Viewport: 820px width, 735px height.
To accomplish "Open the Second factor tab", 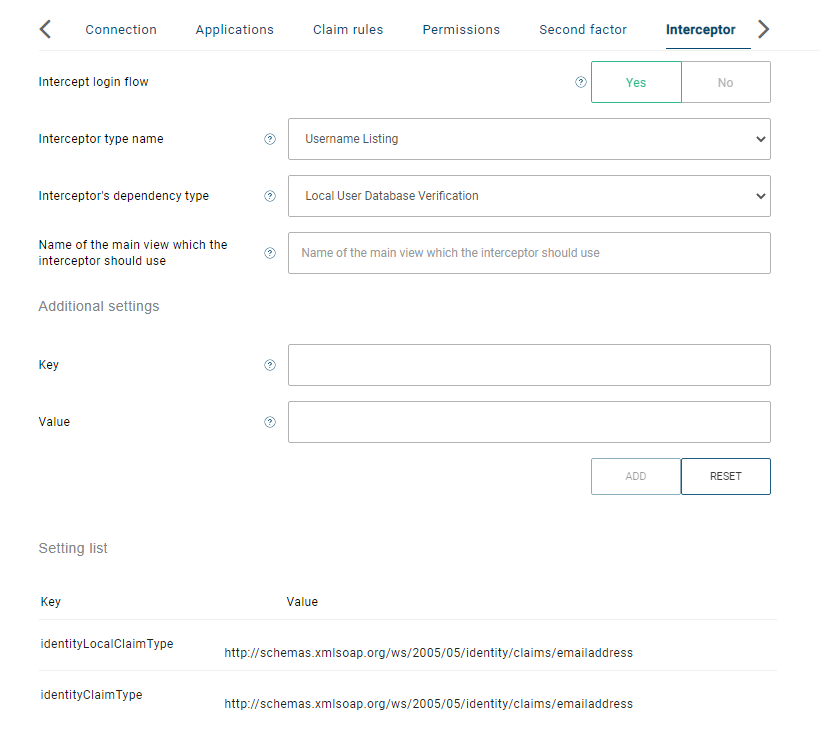I will tap(582, 30).
